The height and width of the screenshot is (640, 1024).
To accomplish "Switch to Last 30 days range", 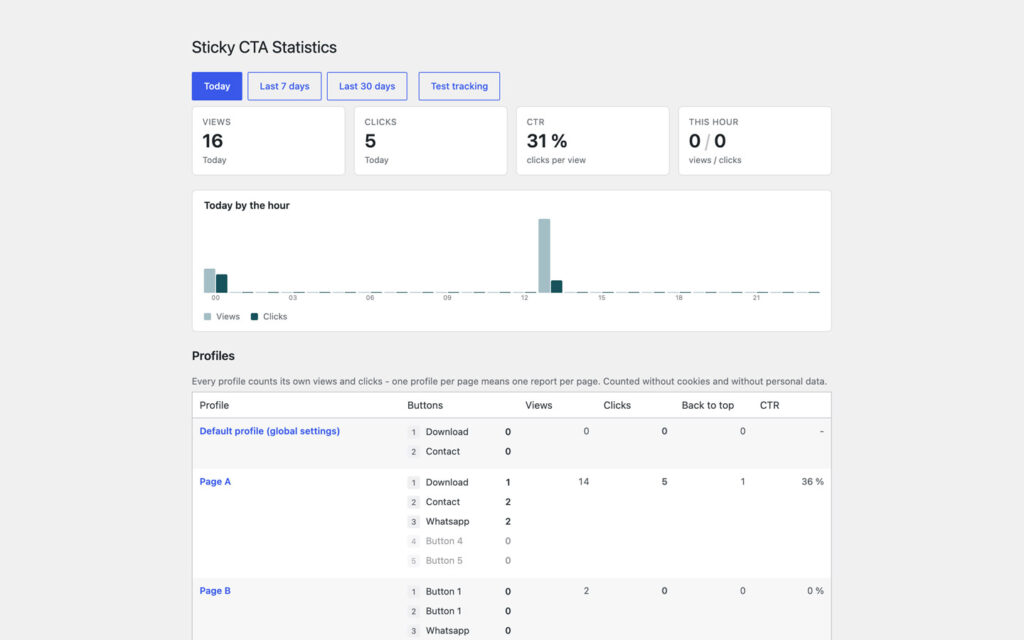I will pos(367,86).
